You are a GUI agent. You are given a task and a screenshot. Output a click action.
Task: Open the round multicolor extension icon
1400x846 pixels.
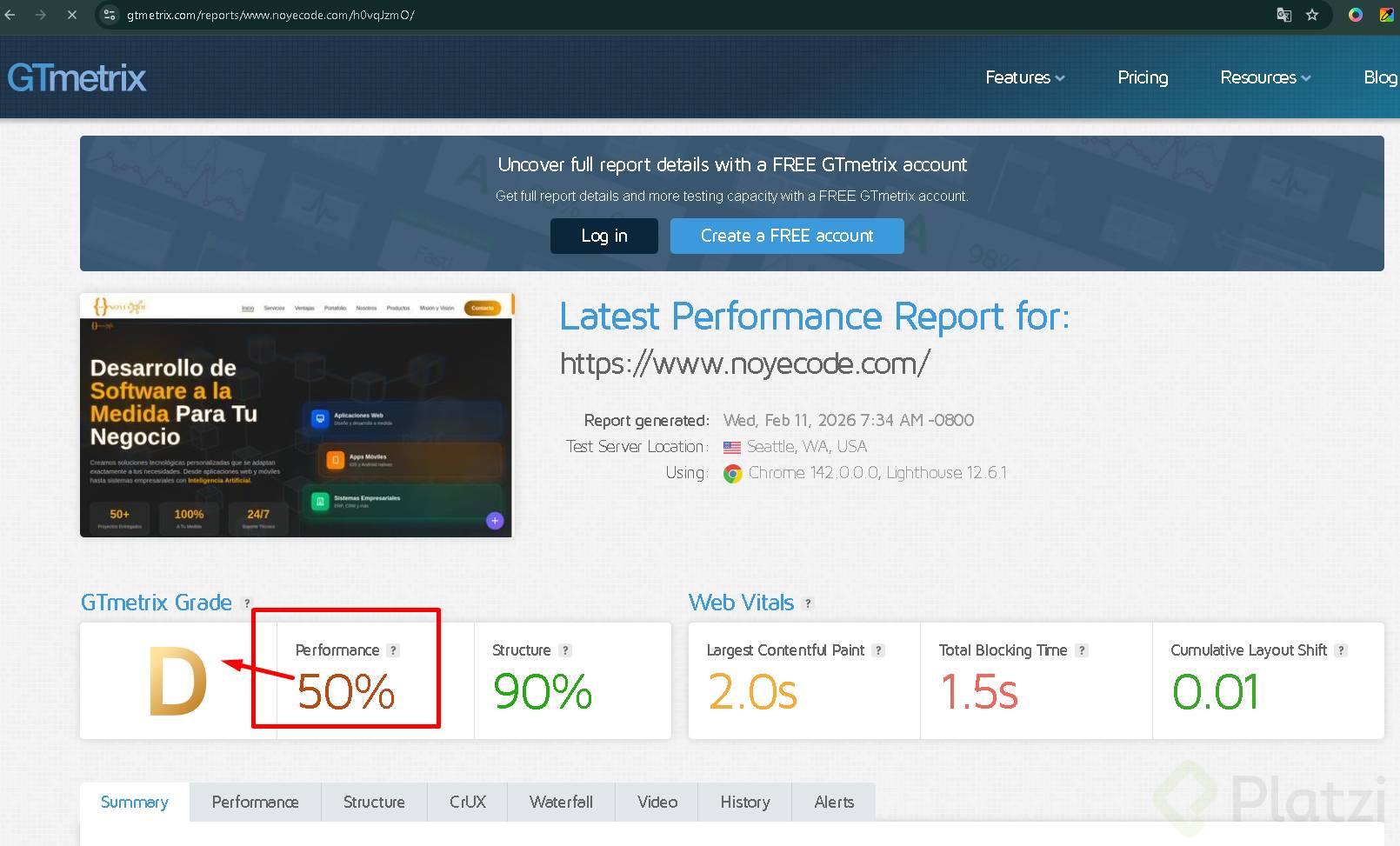coord(1356,15)
